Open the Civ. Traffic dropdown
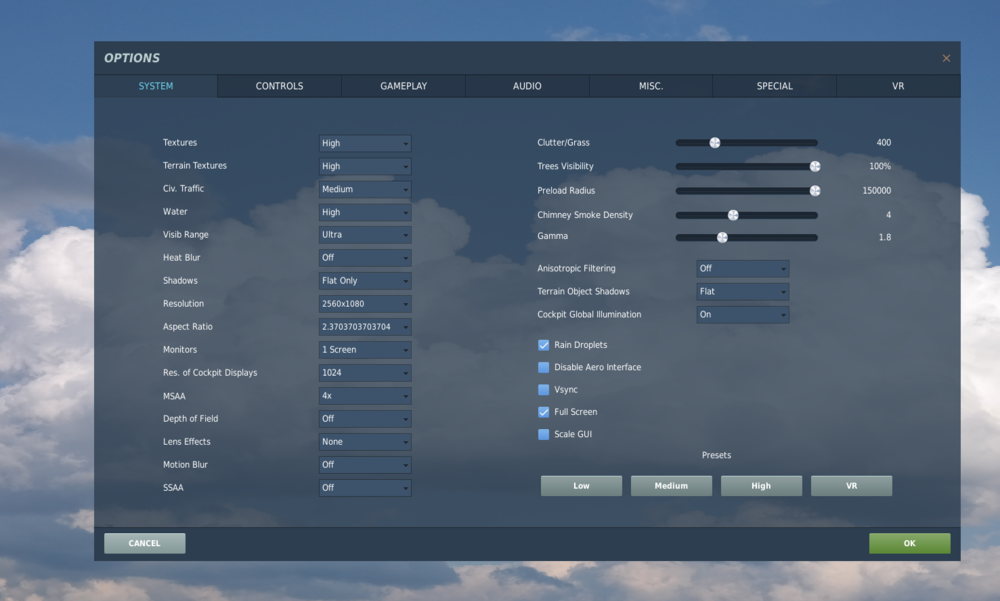 pos(365,189)
